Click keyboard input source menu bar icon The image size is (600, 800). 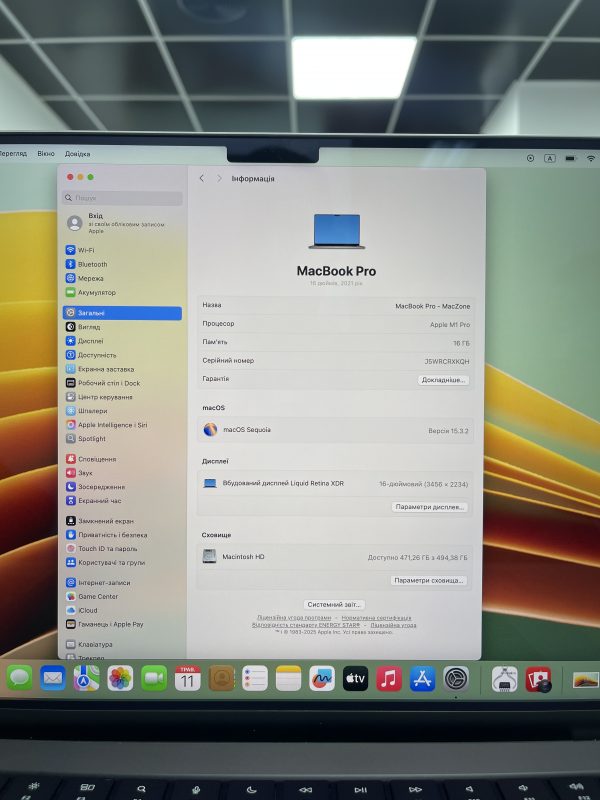point(550,159)
